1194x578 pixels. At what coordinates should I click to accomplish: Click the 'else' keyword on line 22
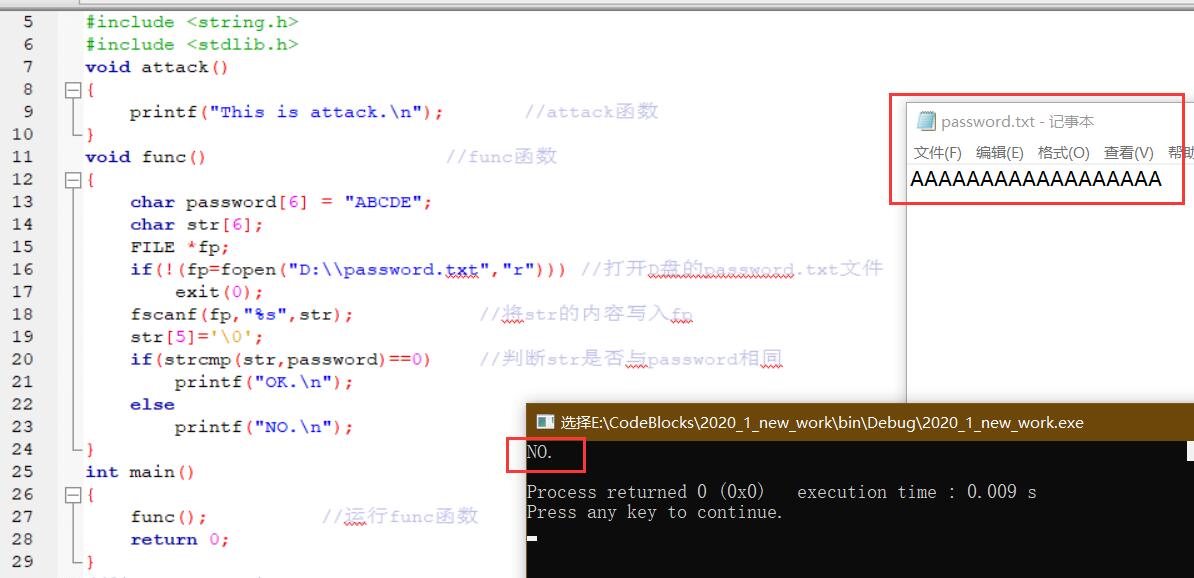(x=152, y=404)
